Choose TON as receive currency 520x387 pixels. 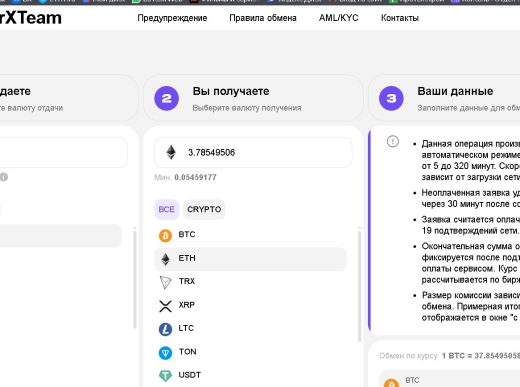[x=250, y=352]
